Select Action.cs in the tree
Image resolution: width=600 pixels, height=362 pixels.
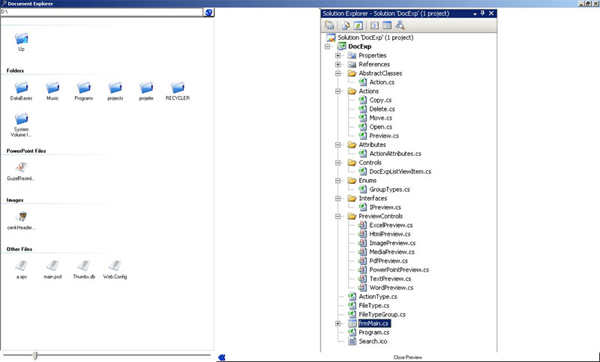[382, 82]
